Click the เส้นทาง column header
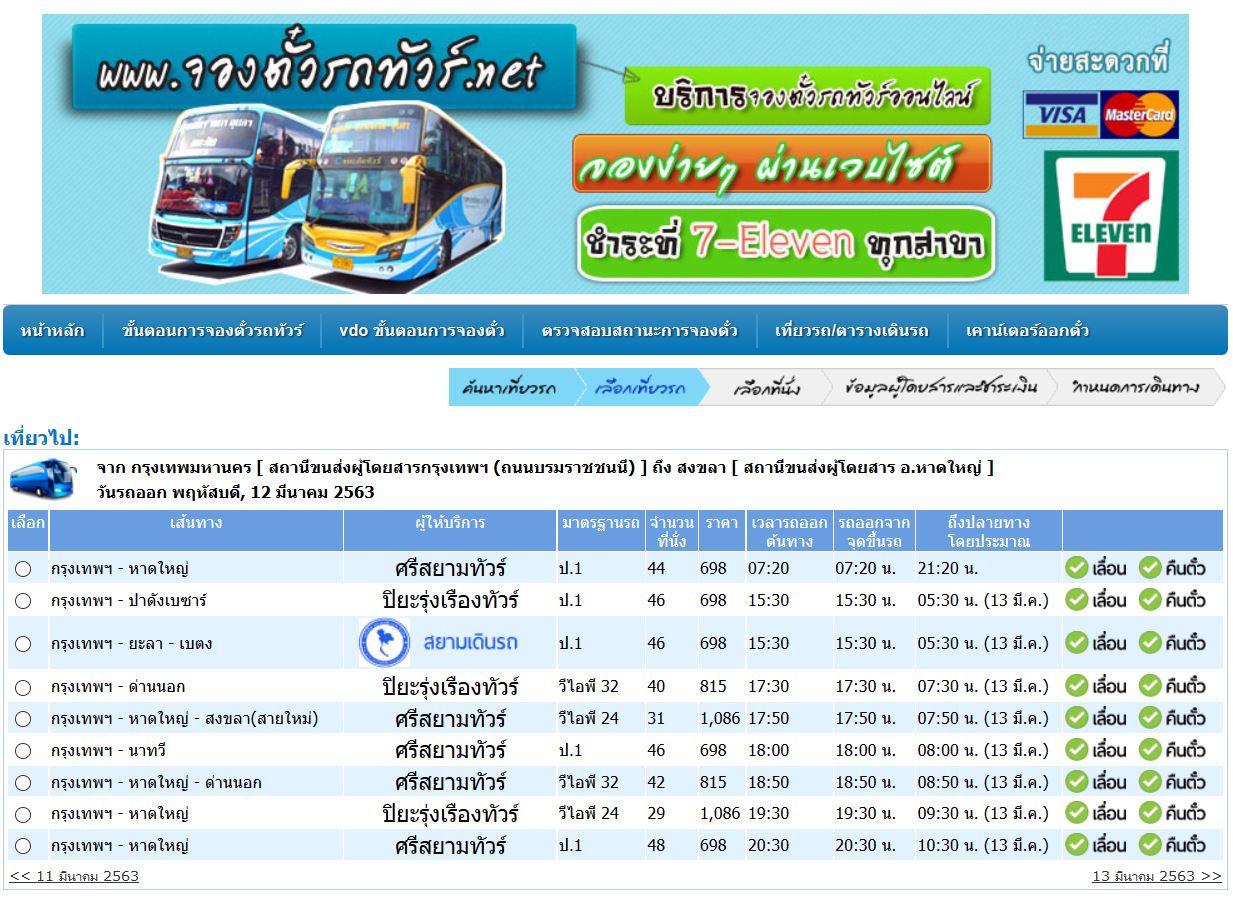 click(196, 531)
